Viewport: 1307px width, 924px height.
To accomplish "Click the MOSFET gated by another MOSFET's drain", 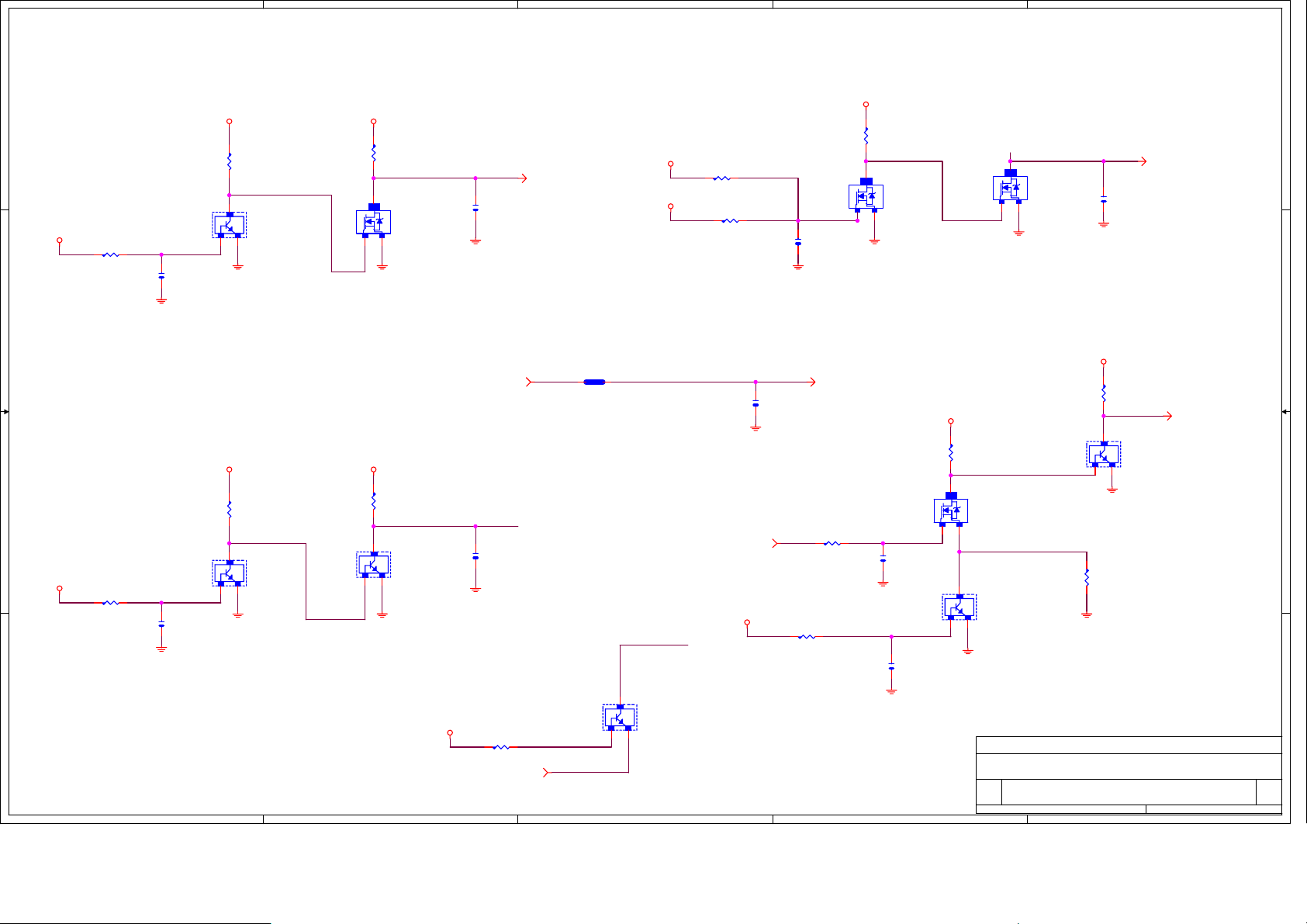I will pyautogui.click(x=1010, y=187).
